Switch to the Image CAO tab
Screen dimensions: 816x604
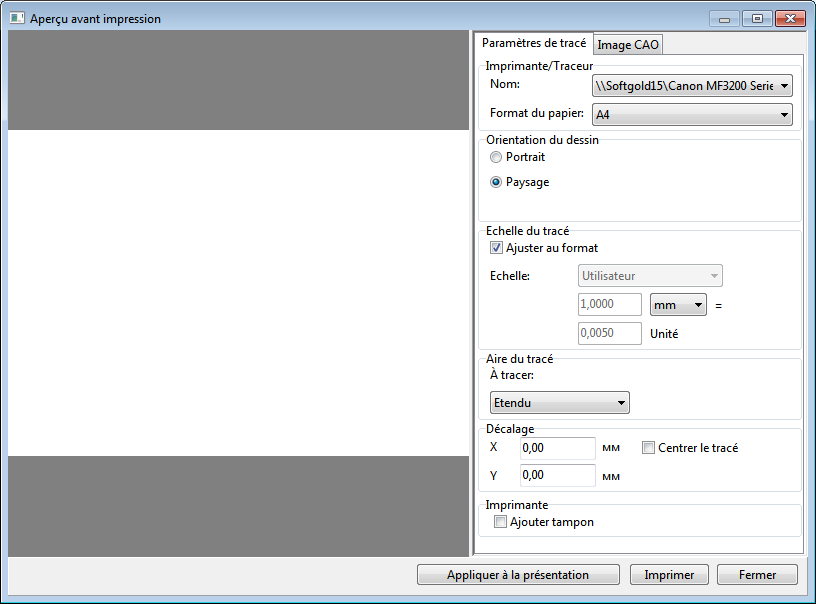pyautogui.click(x=628, y=45)
